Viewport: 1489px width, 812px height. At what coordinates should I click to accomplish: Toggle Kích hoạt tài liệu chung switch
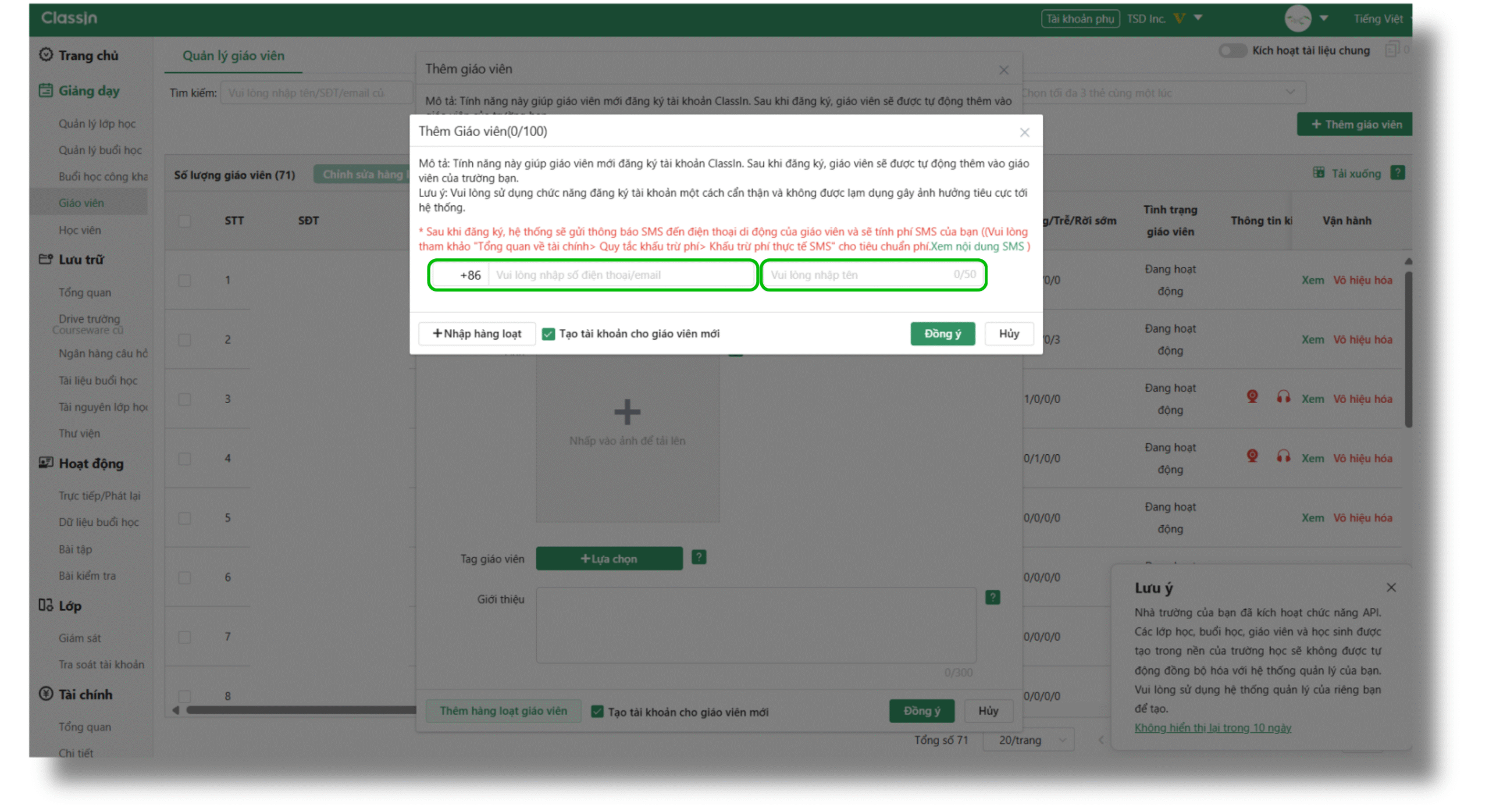tap(1232, 51)
